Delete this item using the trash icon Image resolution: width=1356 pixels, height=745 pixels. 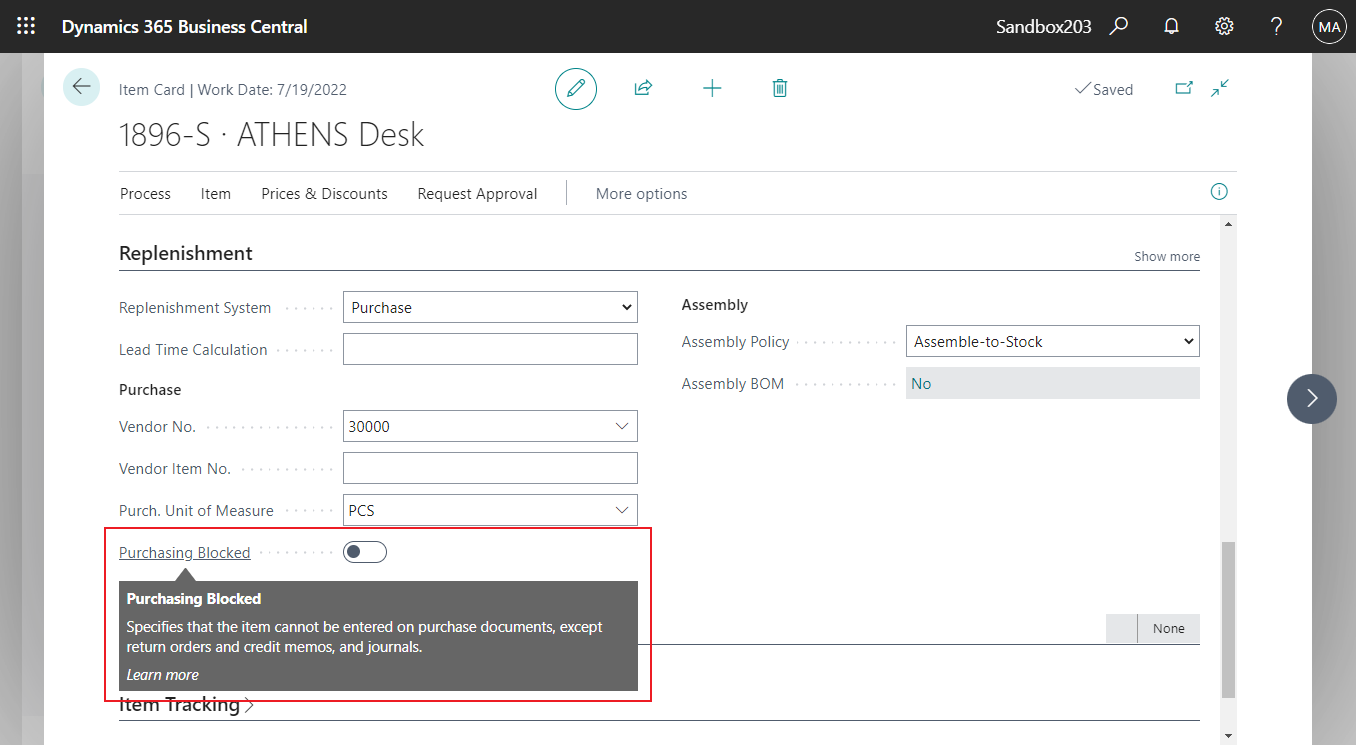[779, 88]
